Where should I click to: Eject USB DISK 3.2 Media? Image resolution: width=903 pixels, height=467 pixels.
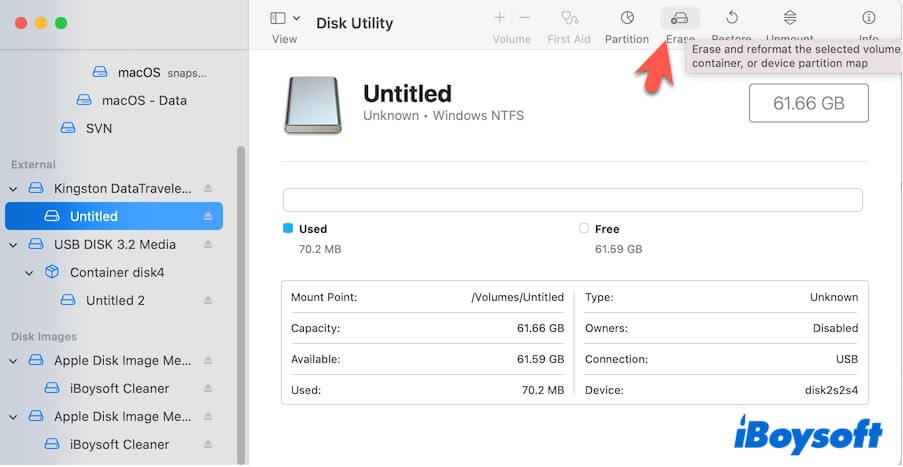pyautogui.click(x=208, y=245)
